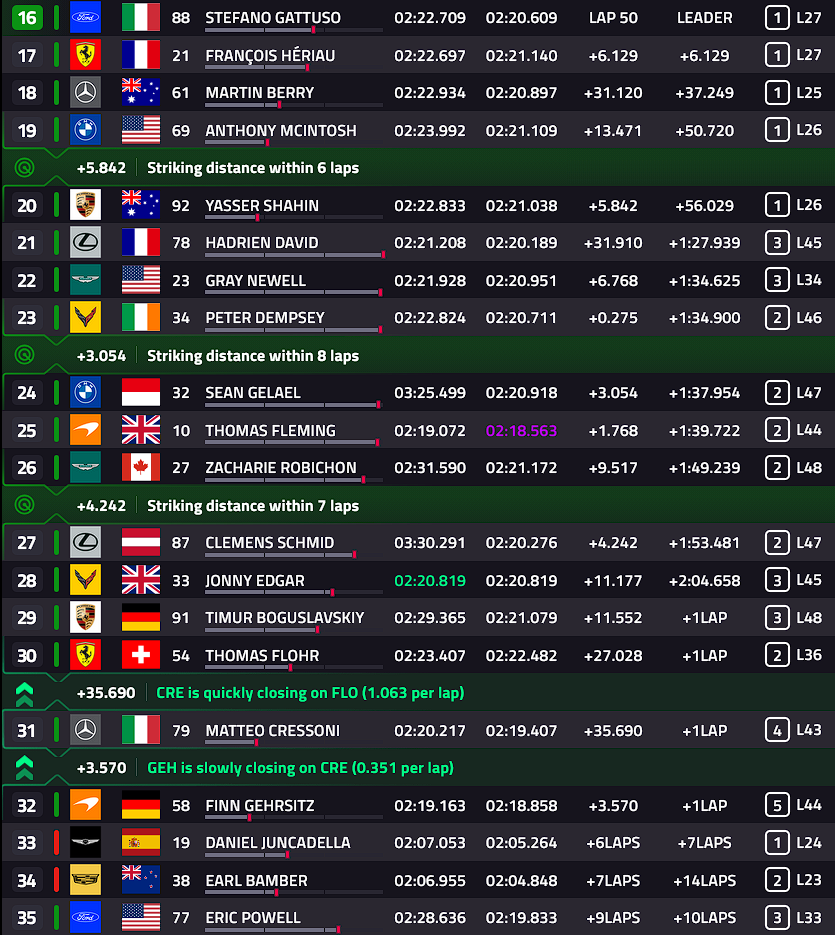Click the double-chevron icon on CRE closing on FLO
The image size is (835, 935).
[24, 693]
